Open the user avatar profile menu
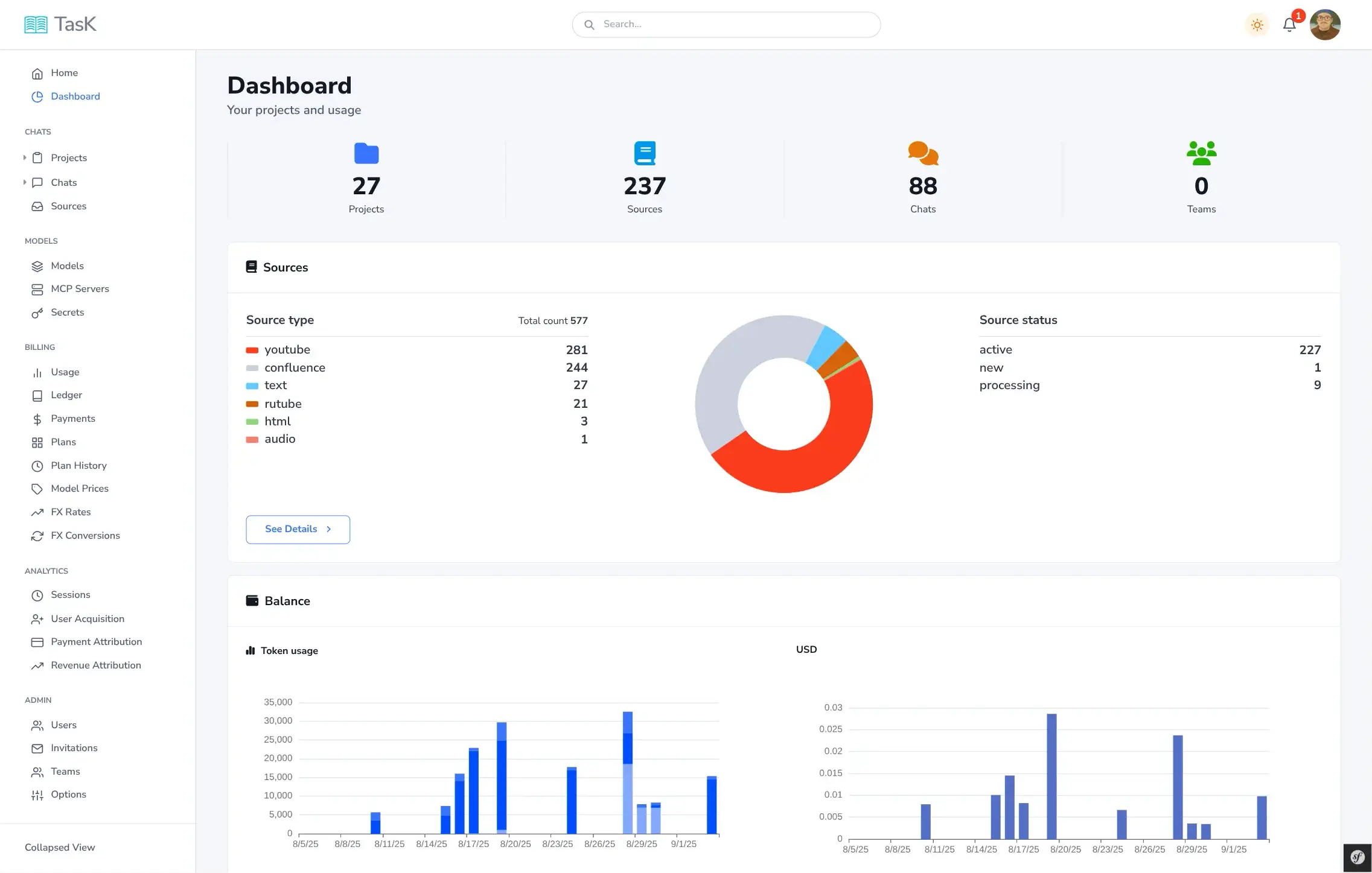Viewport: 1372px width, 873px height. point(1325,25)
